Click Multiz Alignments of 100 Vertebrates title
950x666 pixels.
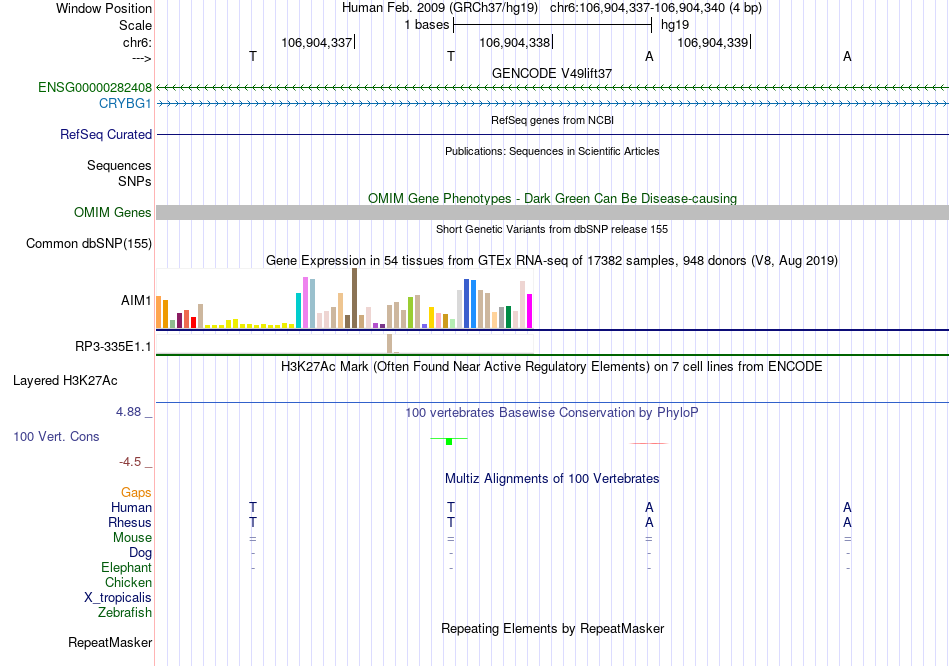coord(552,479)
